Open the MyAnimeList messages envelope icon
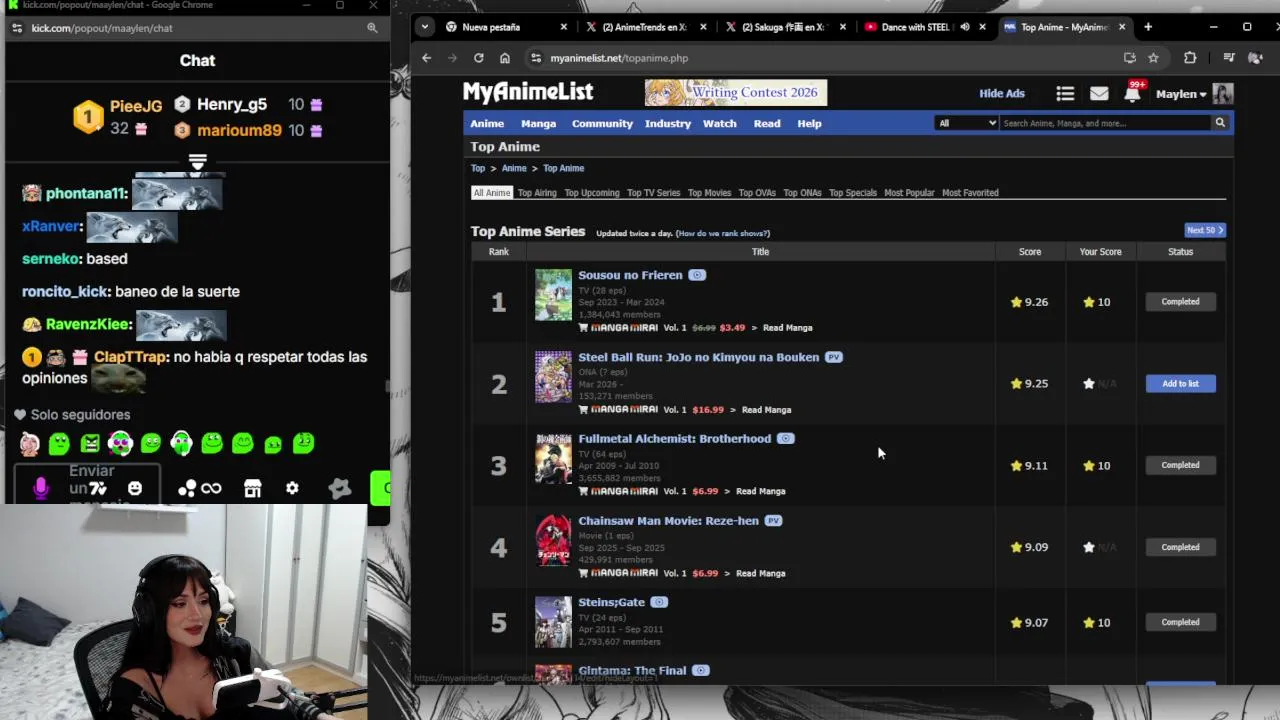Viewport: 1280px width, 720px height. (x=1099, y=94)
